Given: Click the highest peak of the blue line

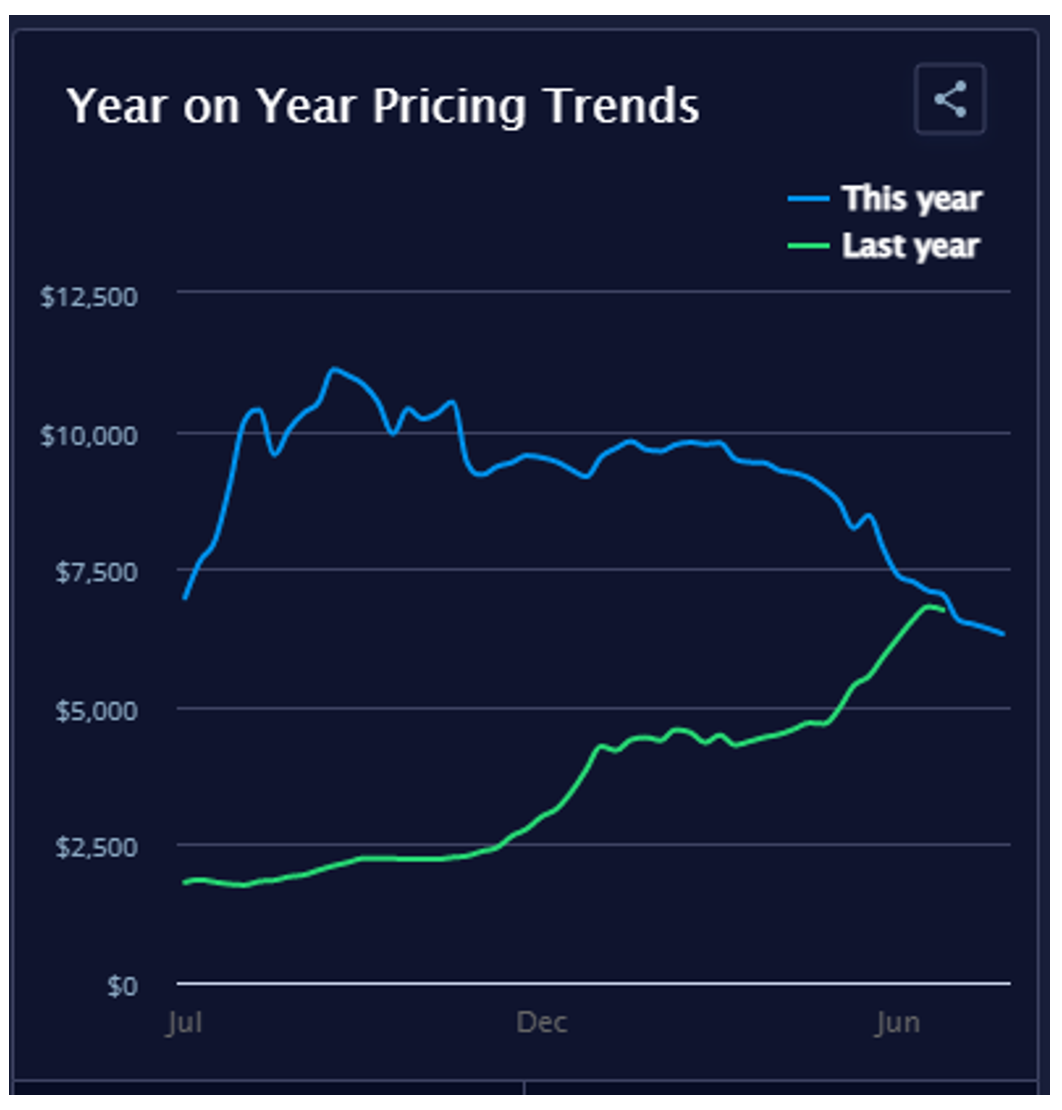Looking at the screenshot, I should [x=334, y=369].
